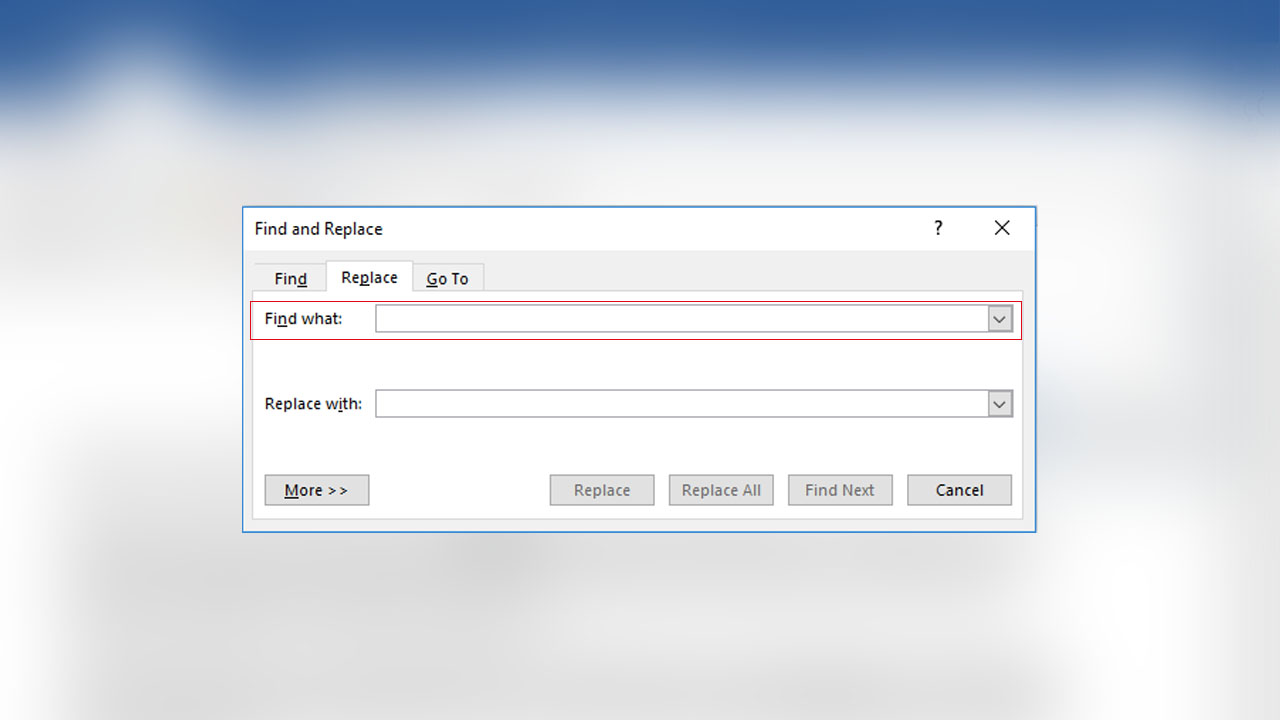Click the "Find what:" label text
1280x720 pixels.
click(x=303, y=319)
